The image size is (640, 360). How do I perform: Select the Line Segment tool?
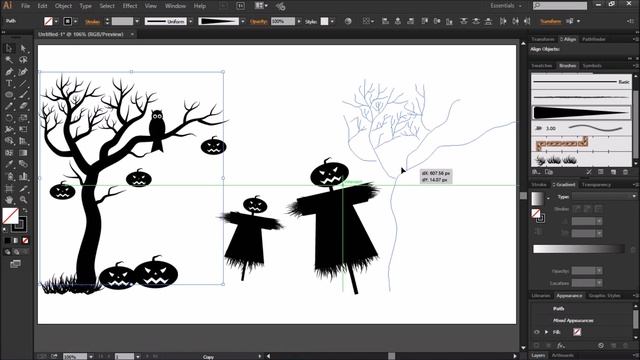click(x=23, y=83)
